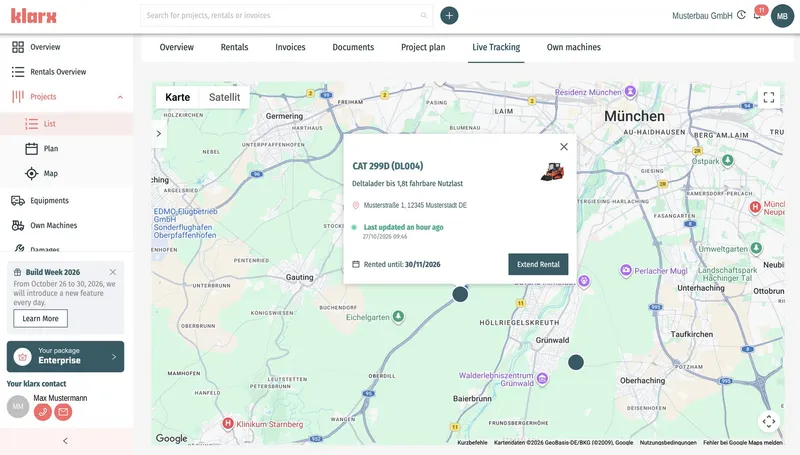The width and height of the screenshot is (800, 455).
Task: Open Your package Enterprise card
Action: (x=65, y=357)
